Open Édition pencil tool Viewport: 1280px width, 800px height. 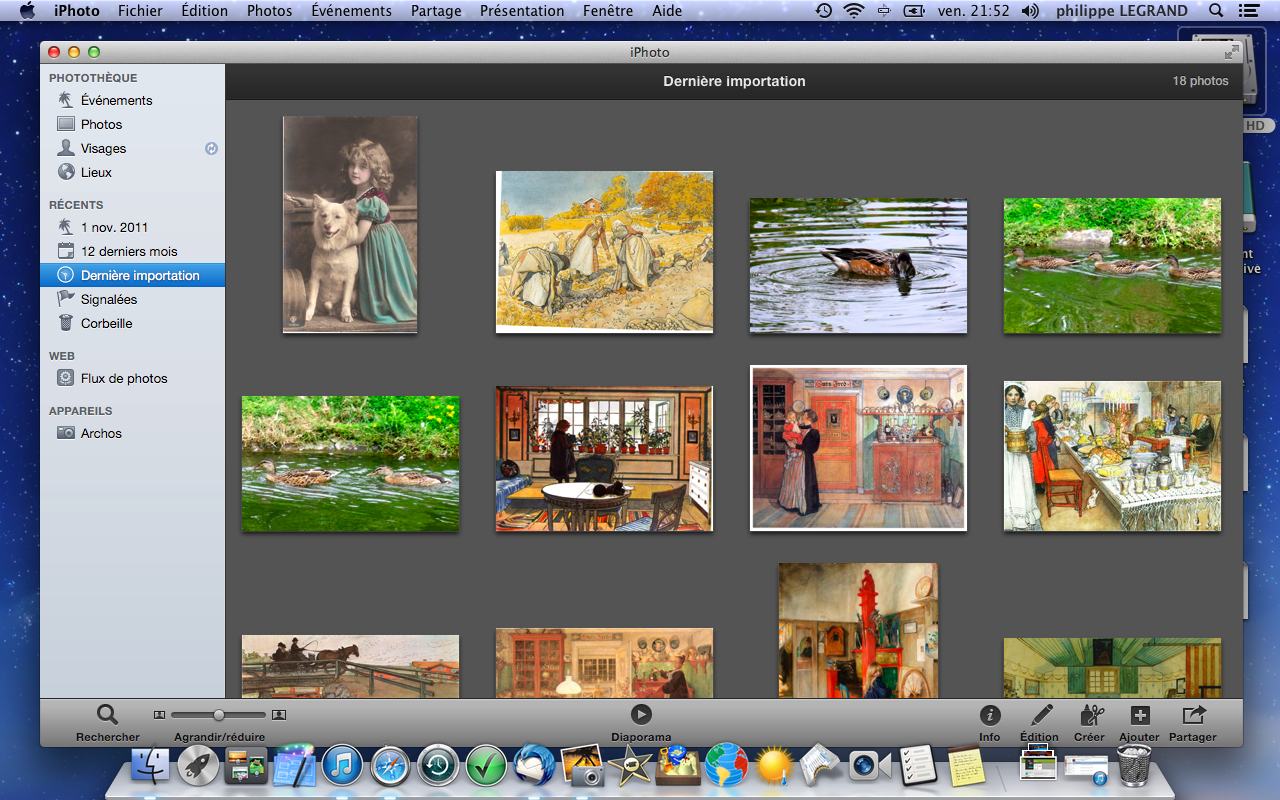(x=1041, y=715)
